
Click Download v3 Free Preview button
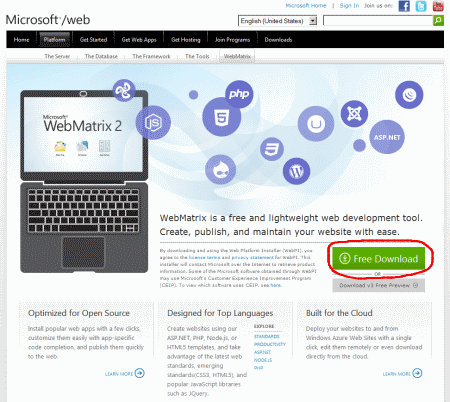tap(378, 285)
